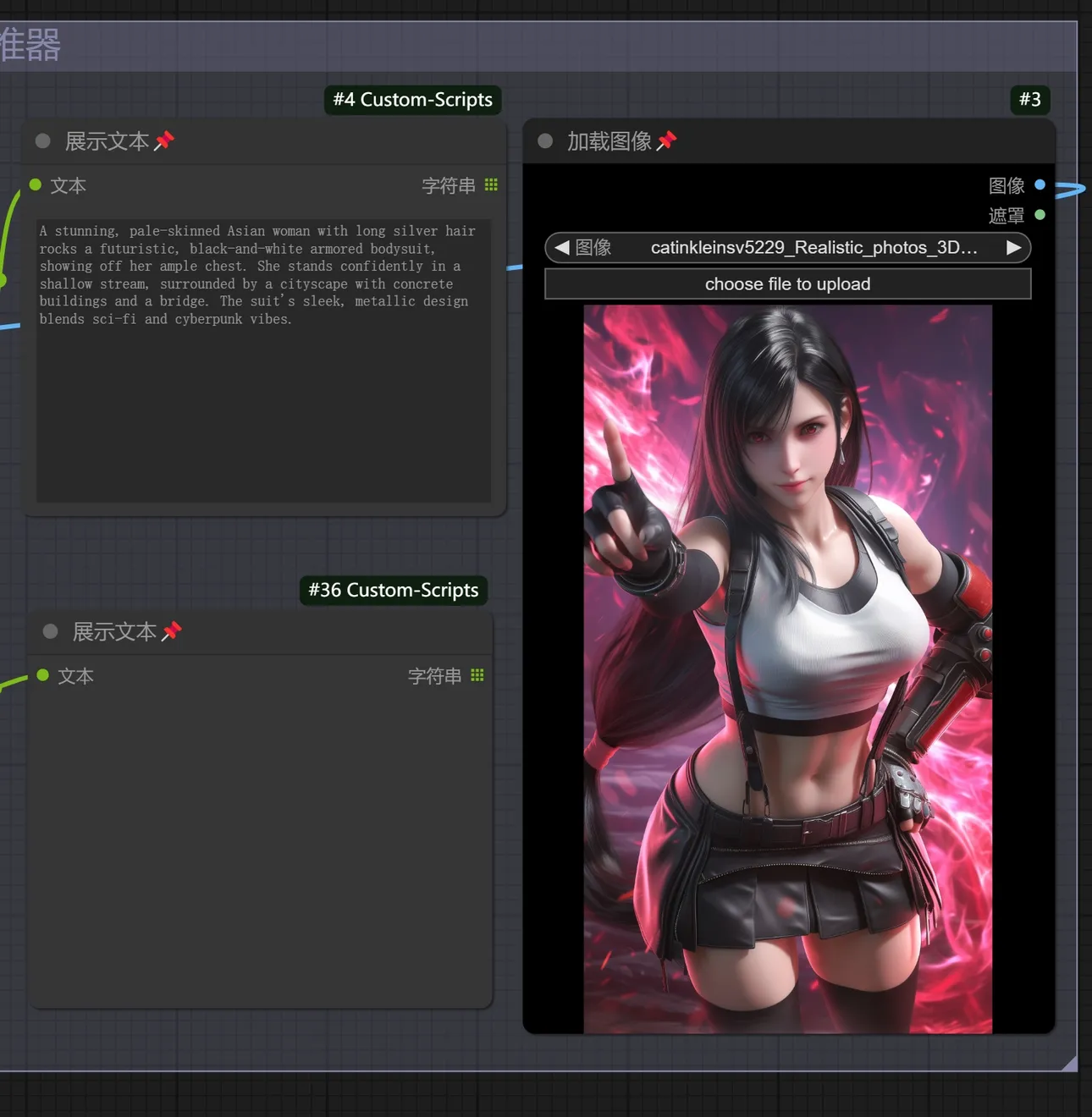
Task: Click the 字符串 grid output port on node #4
Action: pyautogui.click(x=491, y=184)
